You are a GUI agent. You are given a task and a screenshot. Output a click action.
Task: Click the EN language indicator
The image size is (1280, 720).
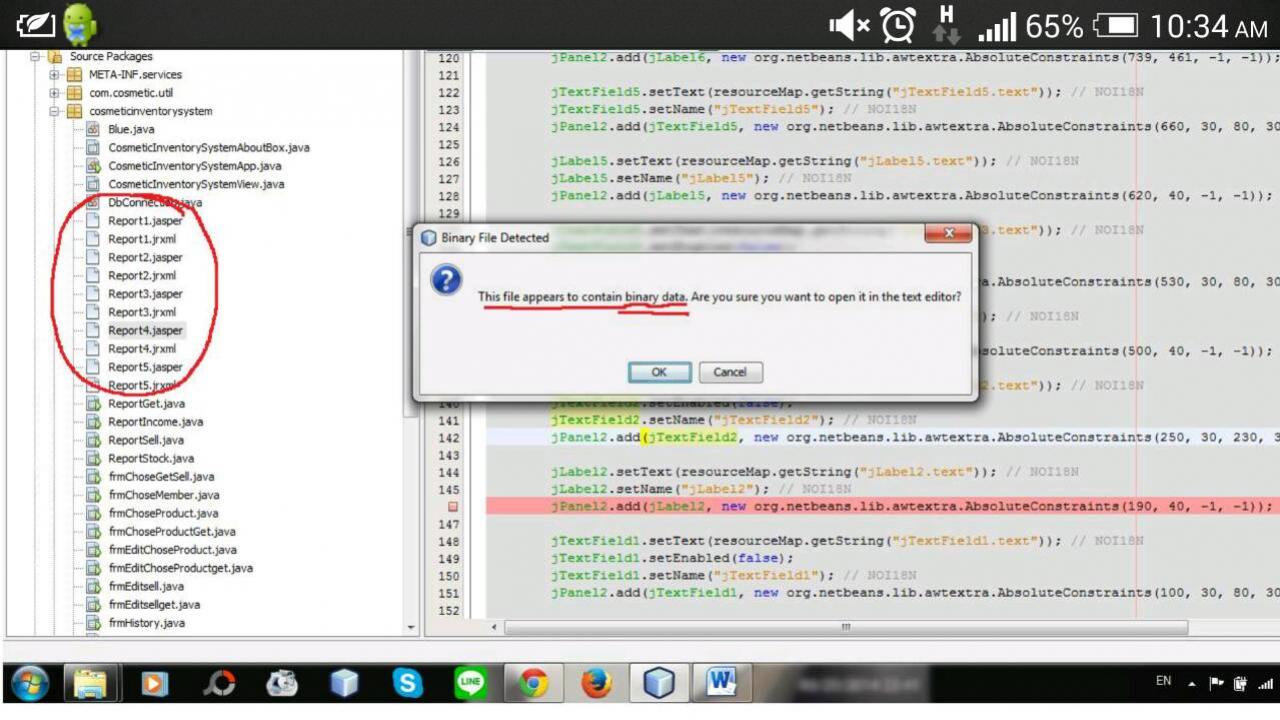1163,681
